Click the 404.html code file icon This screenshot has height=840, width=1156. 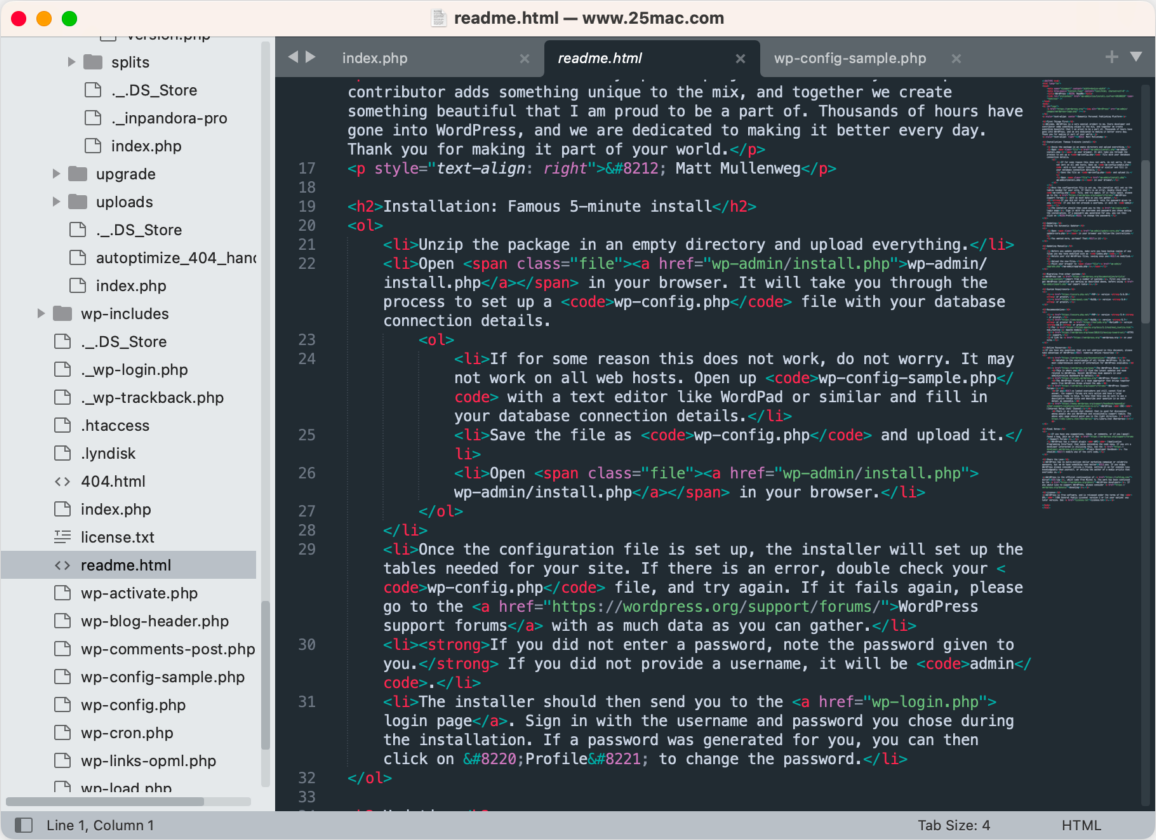pos(63,482)
